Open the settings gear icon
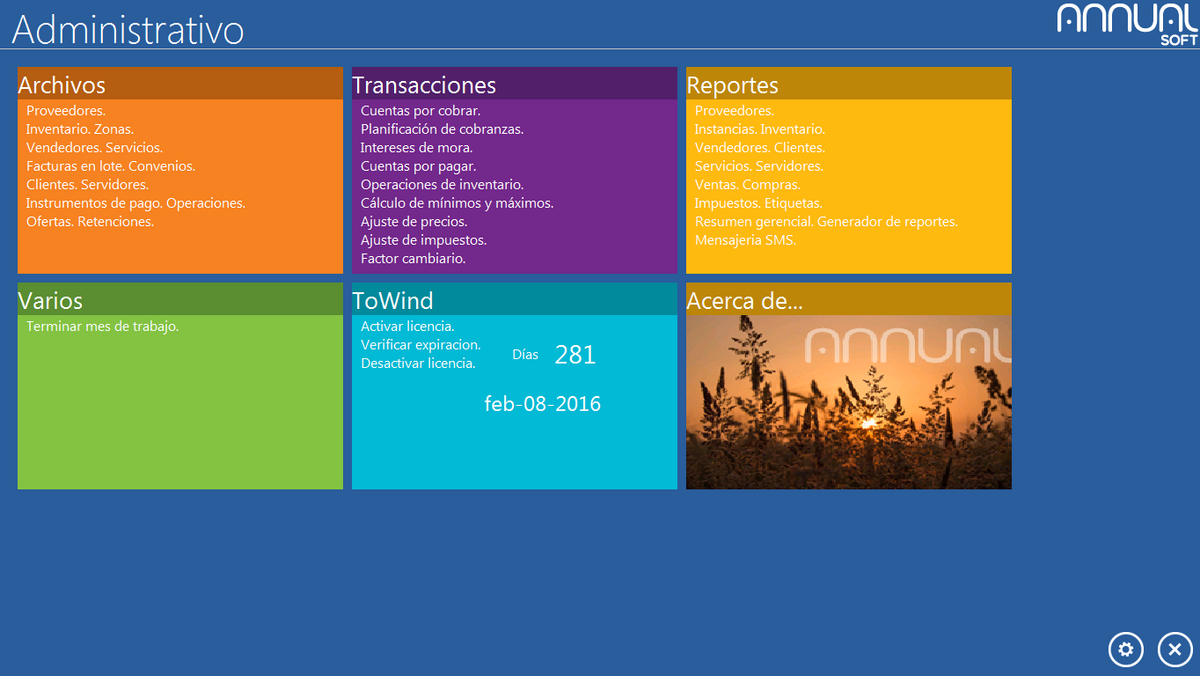This screenshot has height=676, width=1200. tap(1126, 650)
